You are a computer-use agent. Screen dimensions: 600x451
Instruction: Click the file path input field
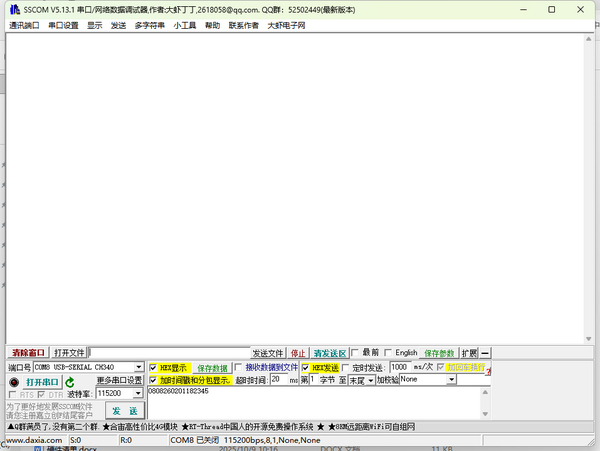169,353
